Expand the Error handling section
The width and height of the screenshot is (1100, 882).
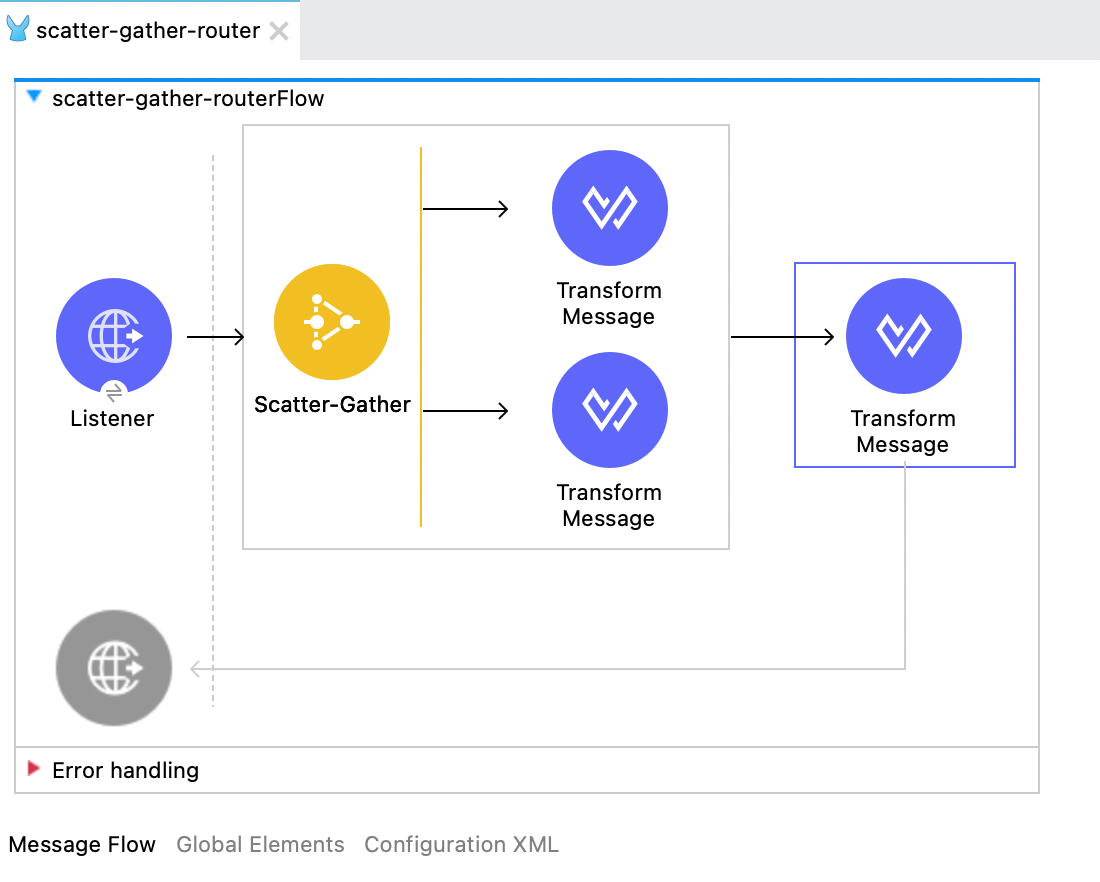tap(34, 769)
